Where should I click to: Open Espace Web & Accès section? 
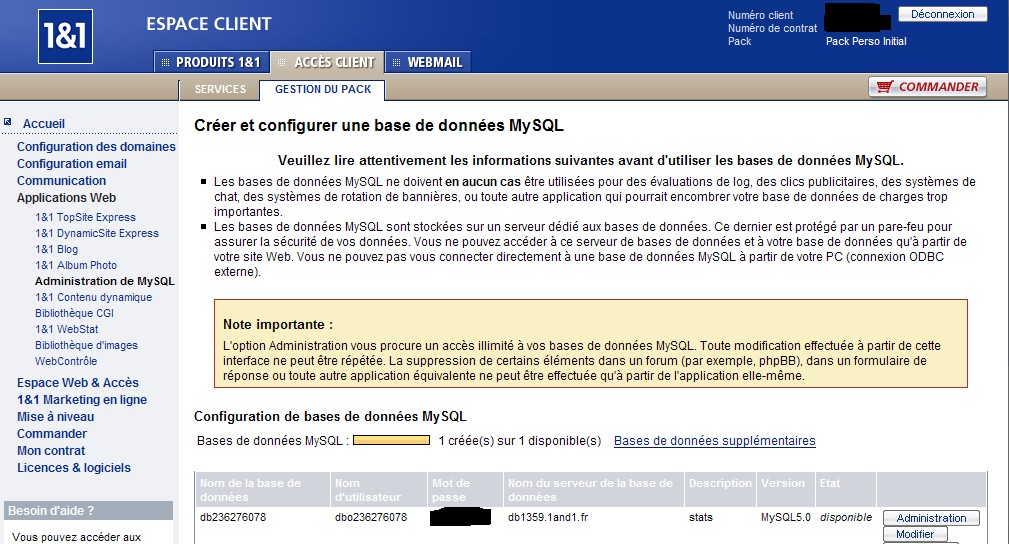[x=77, y=382]
